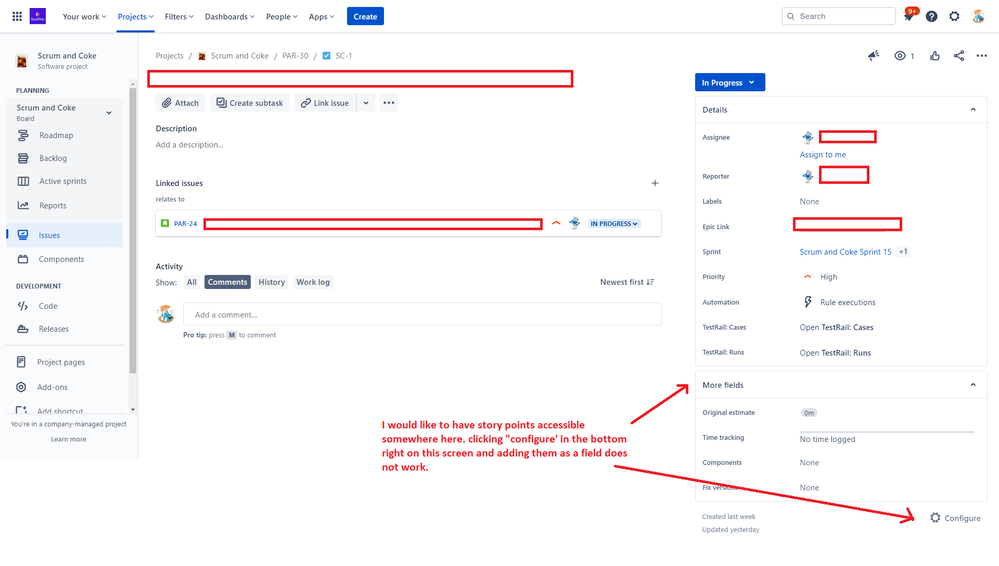Click the Configure gear link
Viewport: 999px width, 566px height.
point(955,518)
